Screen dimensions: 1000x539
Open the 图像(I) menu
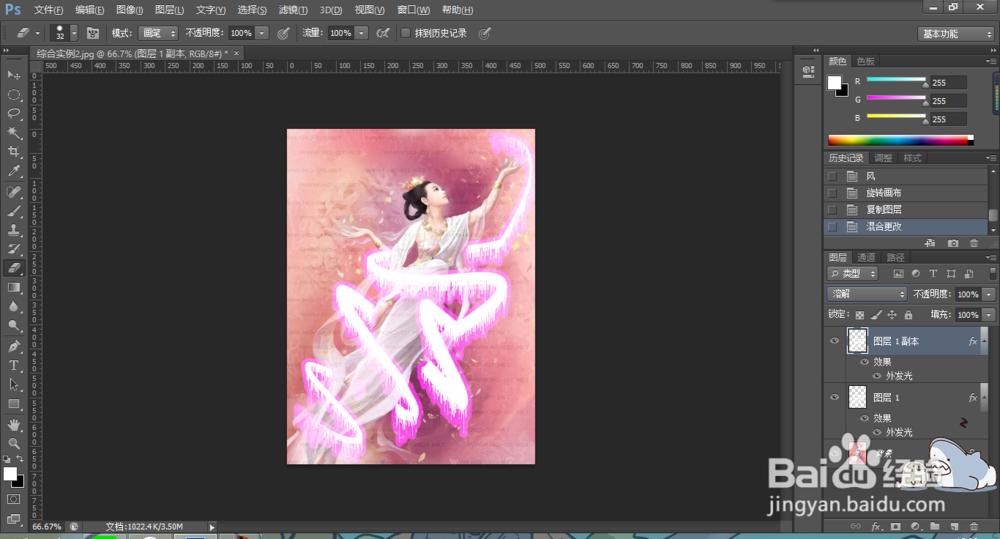(129, 10)
